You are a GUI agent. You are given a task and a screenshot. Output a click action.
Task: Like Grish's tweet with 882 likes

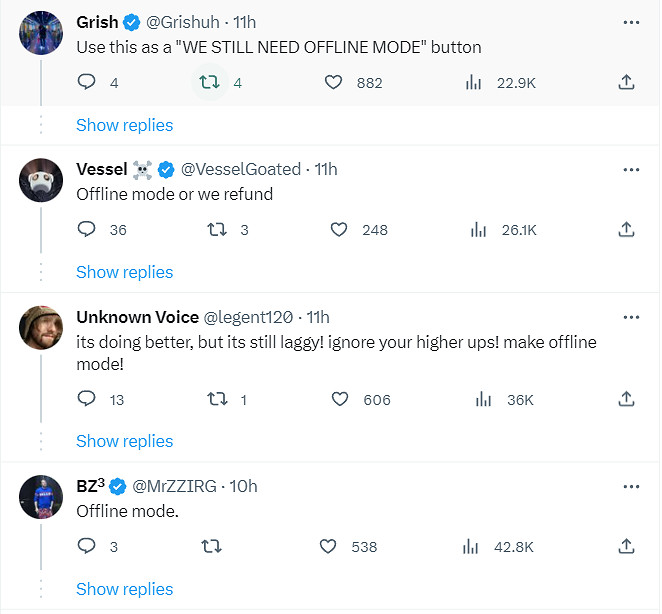click(x=334, y=83)
